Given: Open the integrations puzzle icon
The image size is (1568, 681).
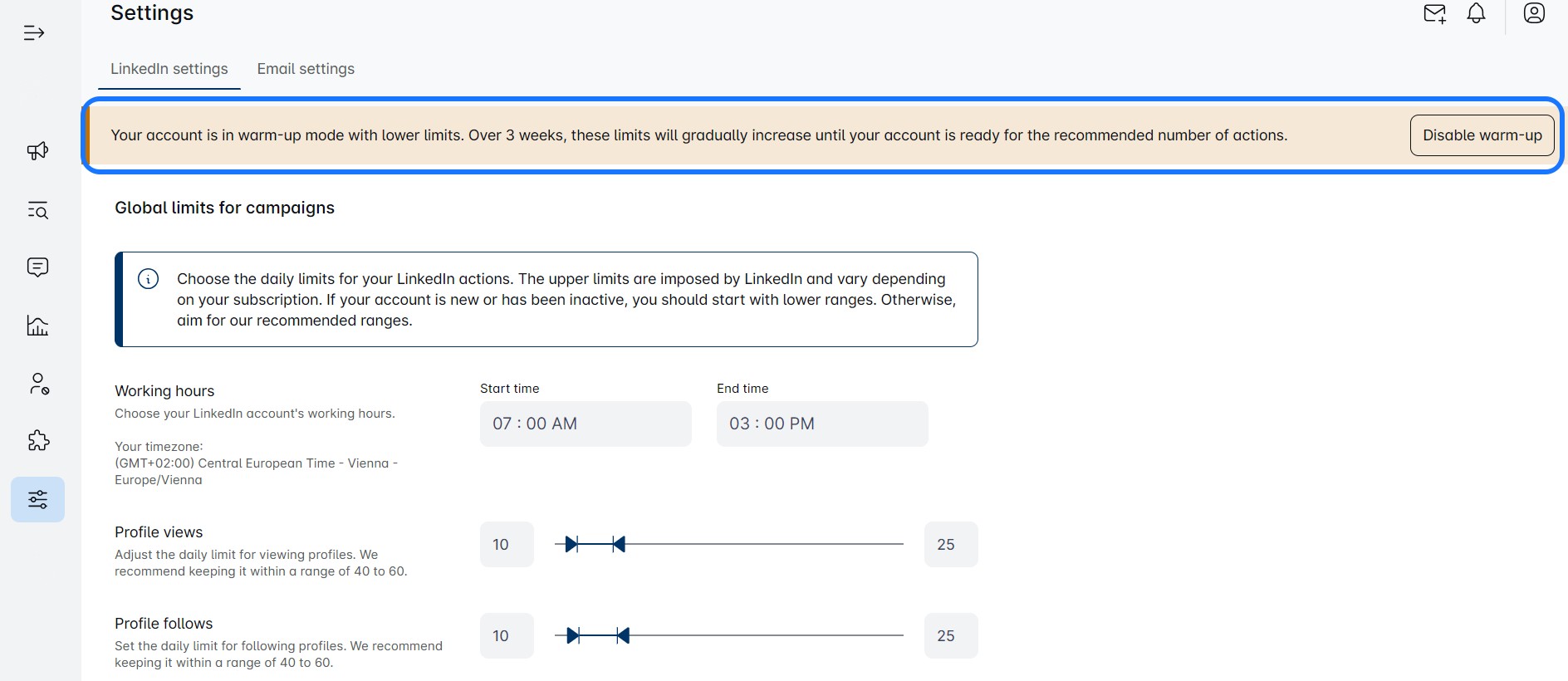Looking at the screenshot, I should pos(38,441).
